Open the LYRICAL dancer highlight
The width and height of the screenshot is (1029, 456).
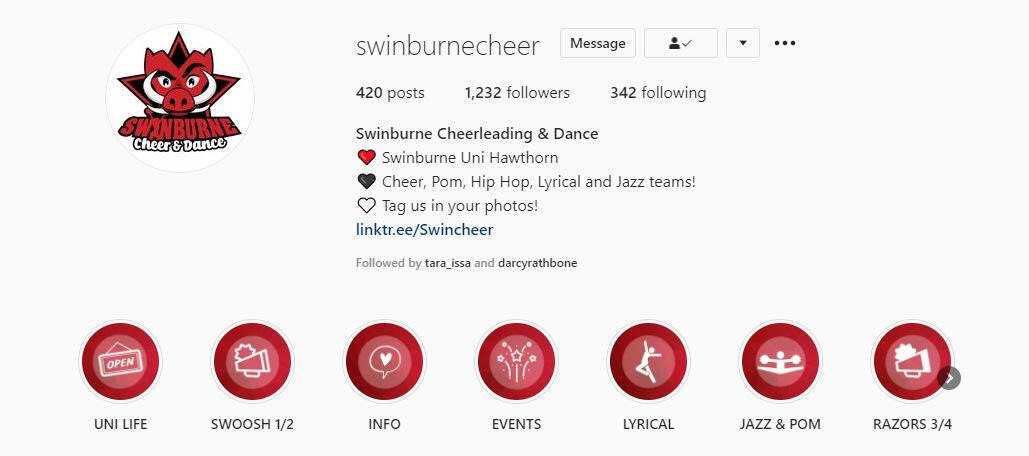pos(648,362)
